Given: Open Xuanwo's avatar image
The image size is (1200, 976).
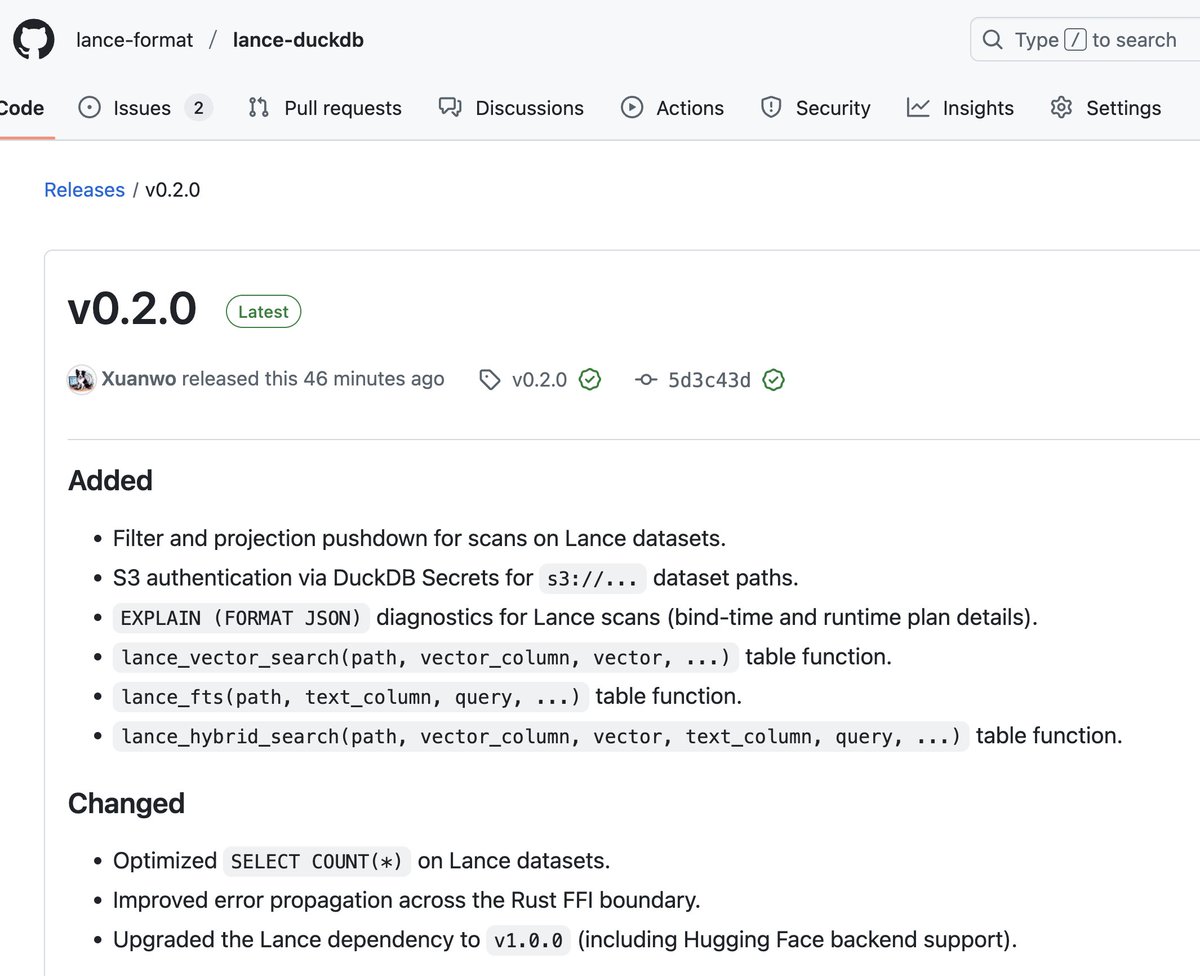Looking at the screenshot, I should (82, 380).
